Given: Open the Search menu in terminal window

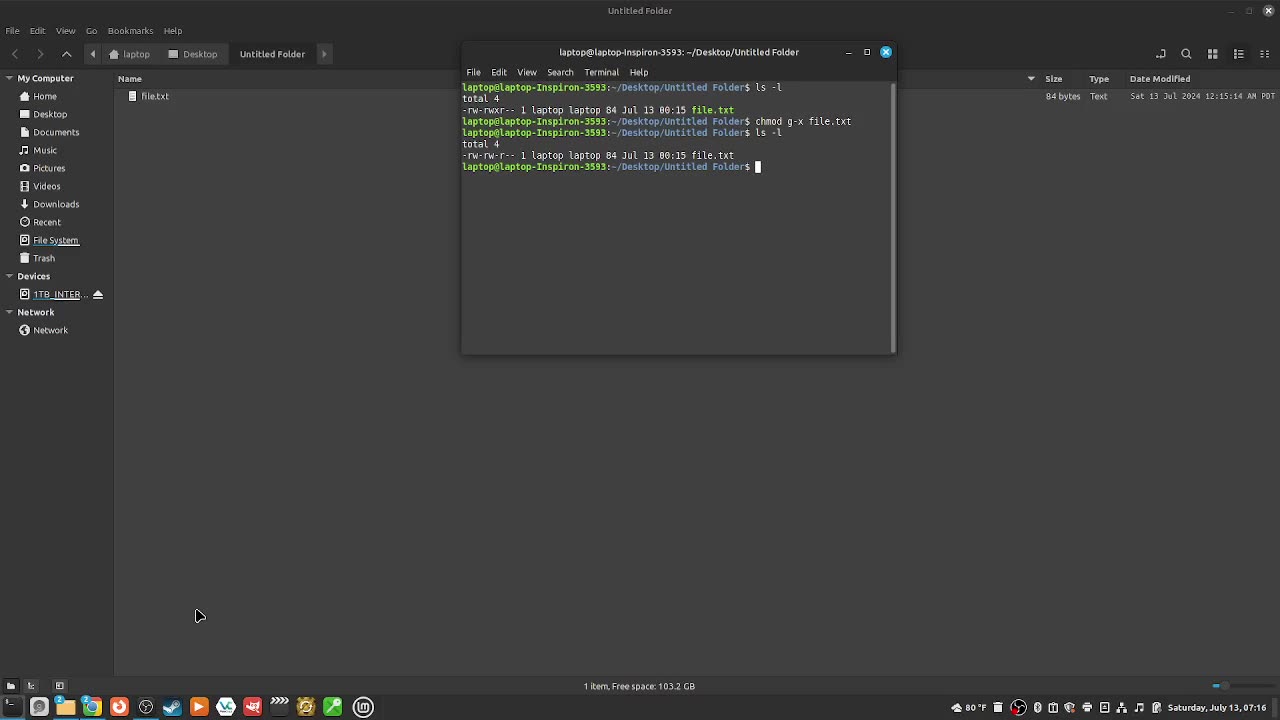Looking at the screenshot, I should pos(560,72).
